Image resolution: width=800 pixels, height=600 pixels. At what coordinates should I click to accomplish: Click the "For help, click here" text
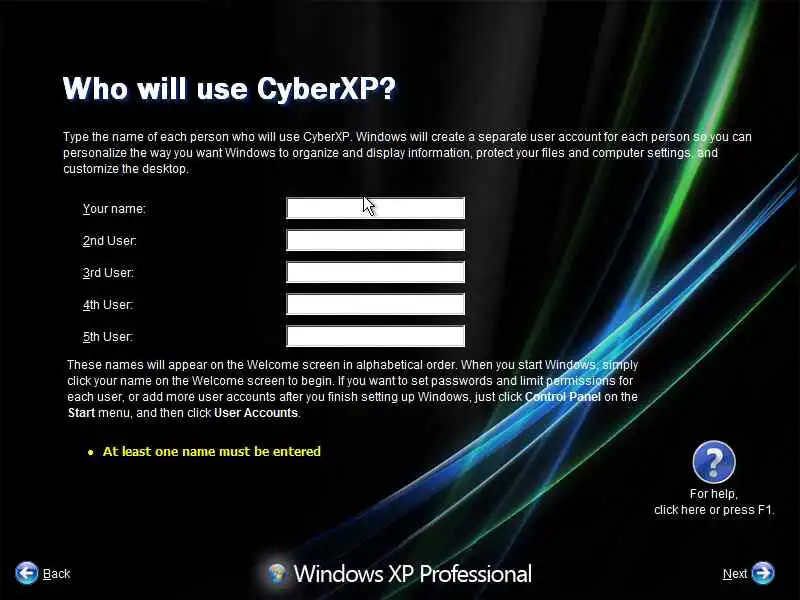click(x=714, y=502)
